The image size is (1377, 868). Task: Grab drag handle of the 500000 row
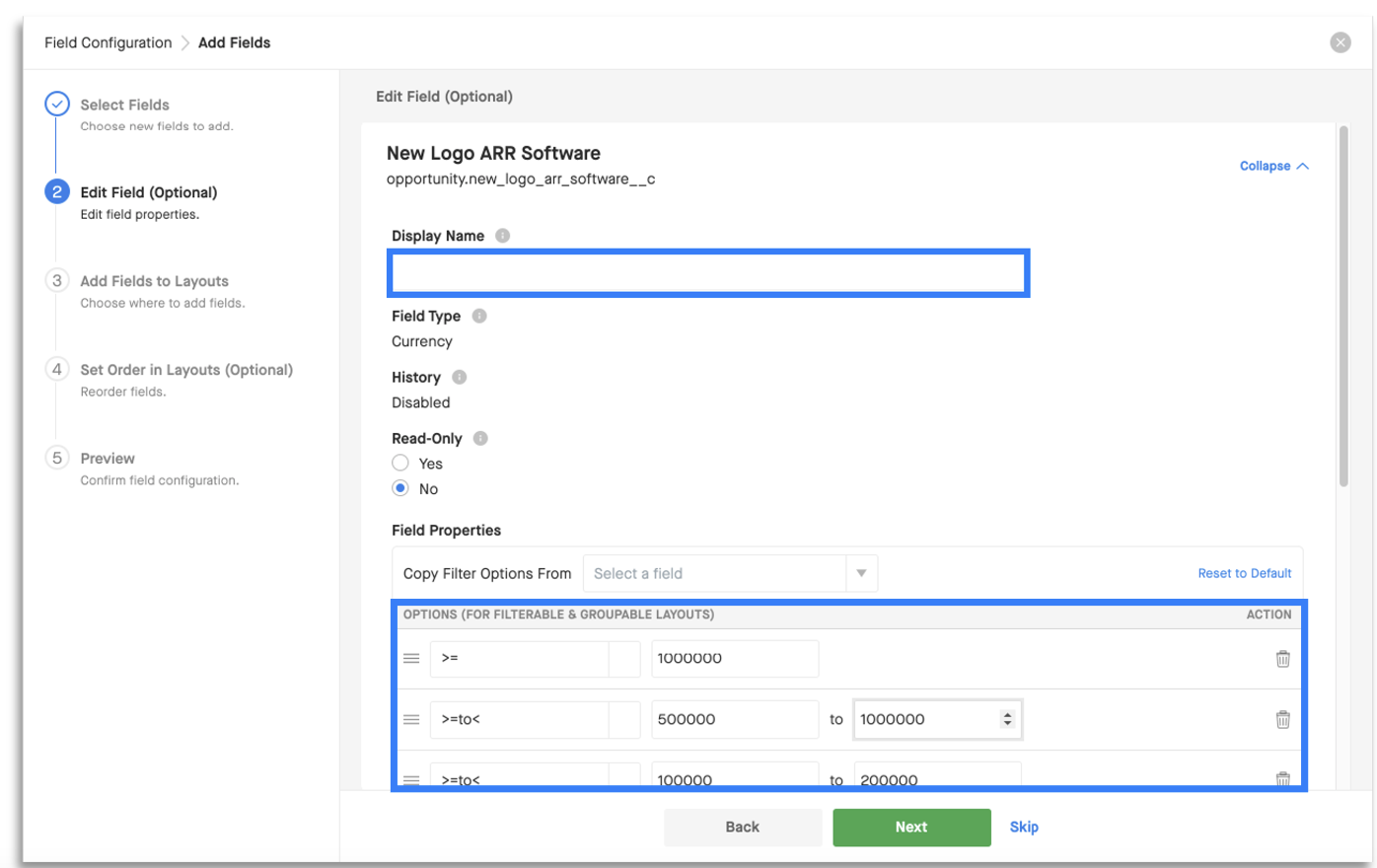411,720
